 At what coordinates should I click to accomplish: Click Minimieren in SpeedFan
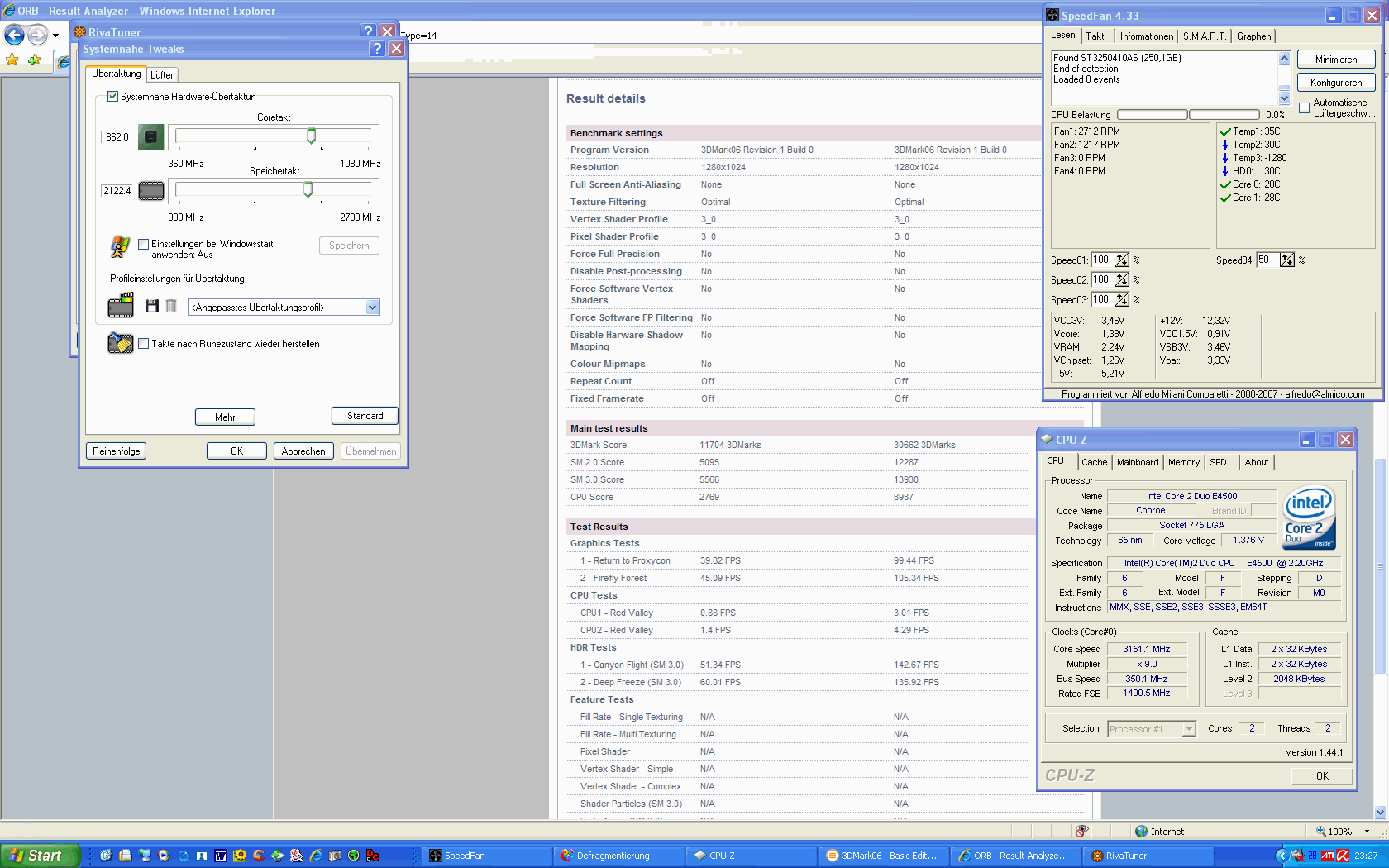(1336, 60)
